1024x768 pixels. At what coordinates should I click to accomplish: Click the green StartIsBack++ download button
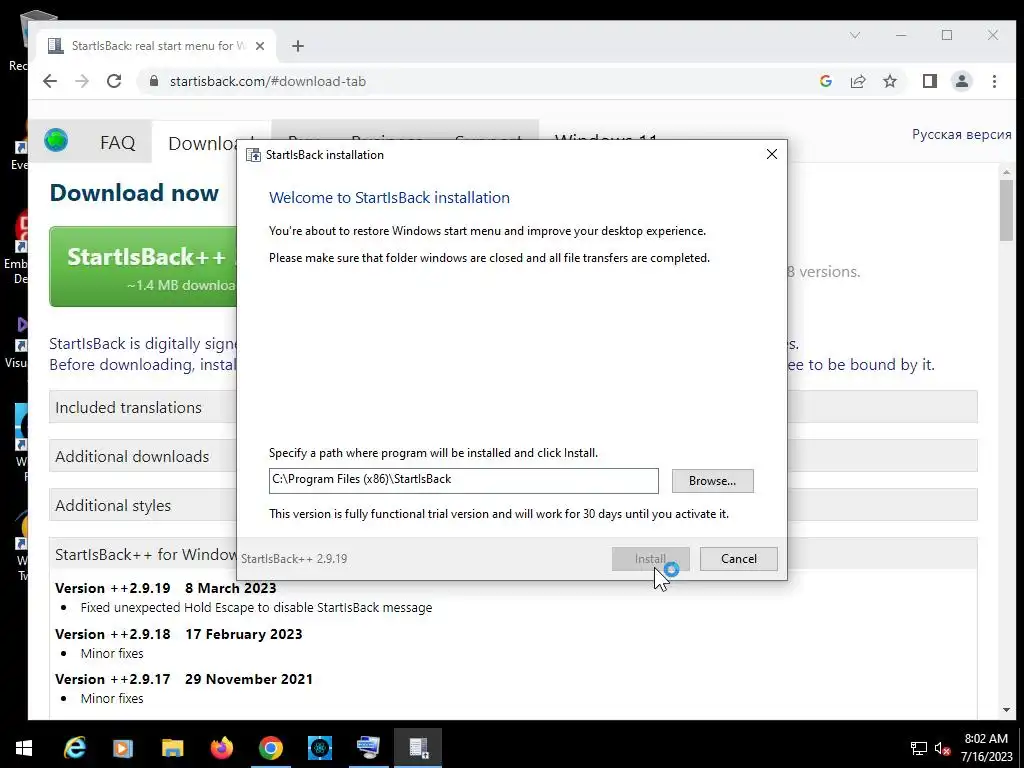pyautogui.click(x=144, y=266)
